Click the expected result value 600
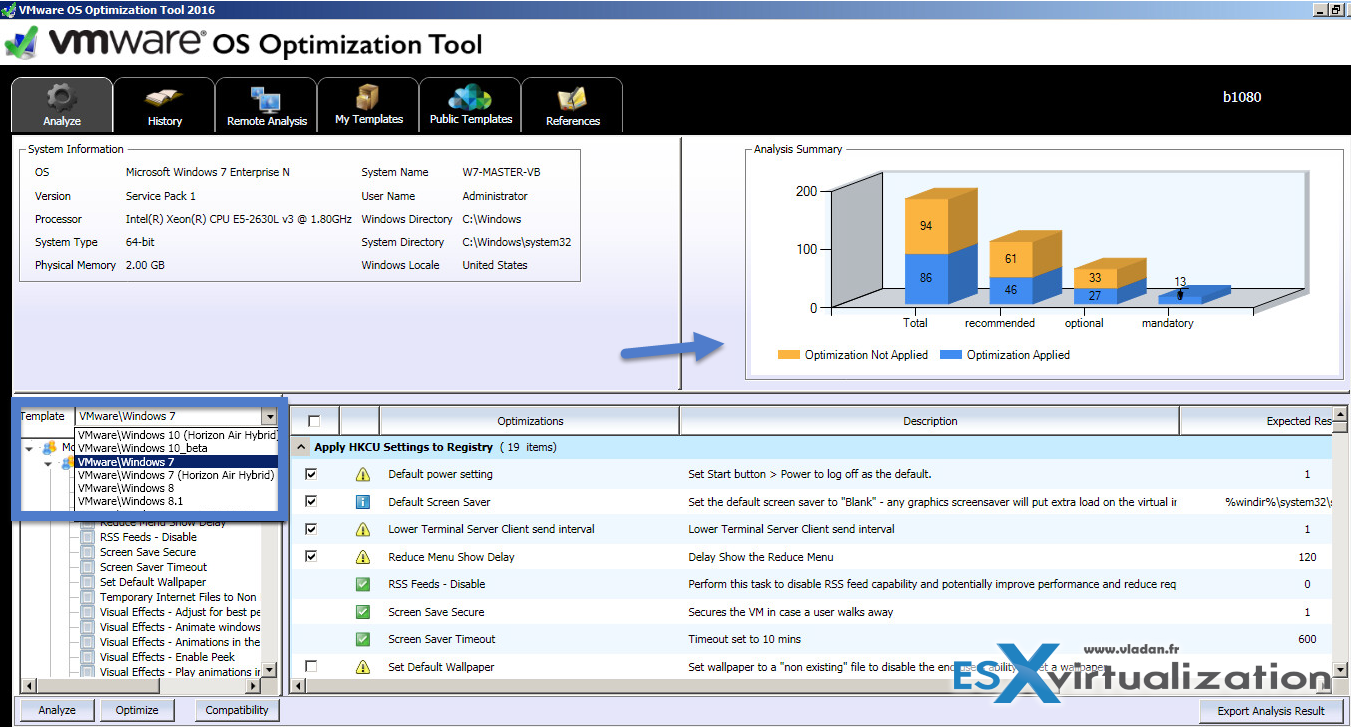 [x=1307, y=639]
